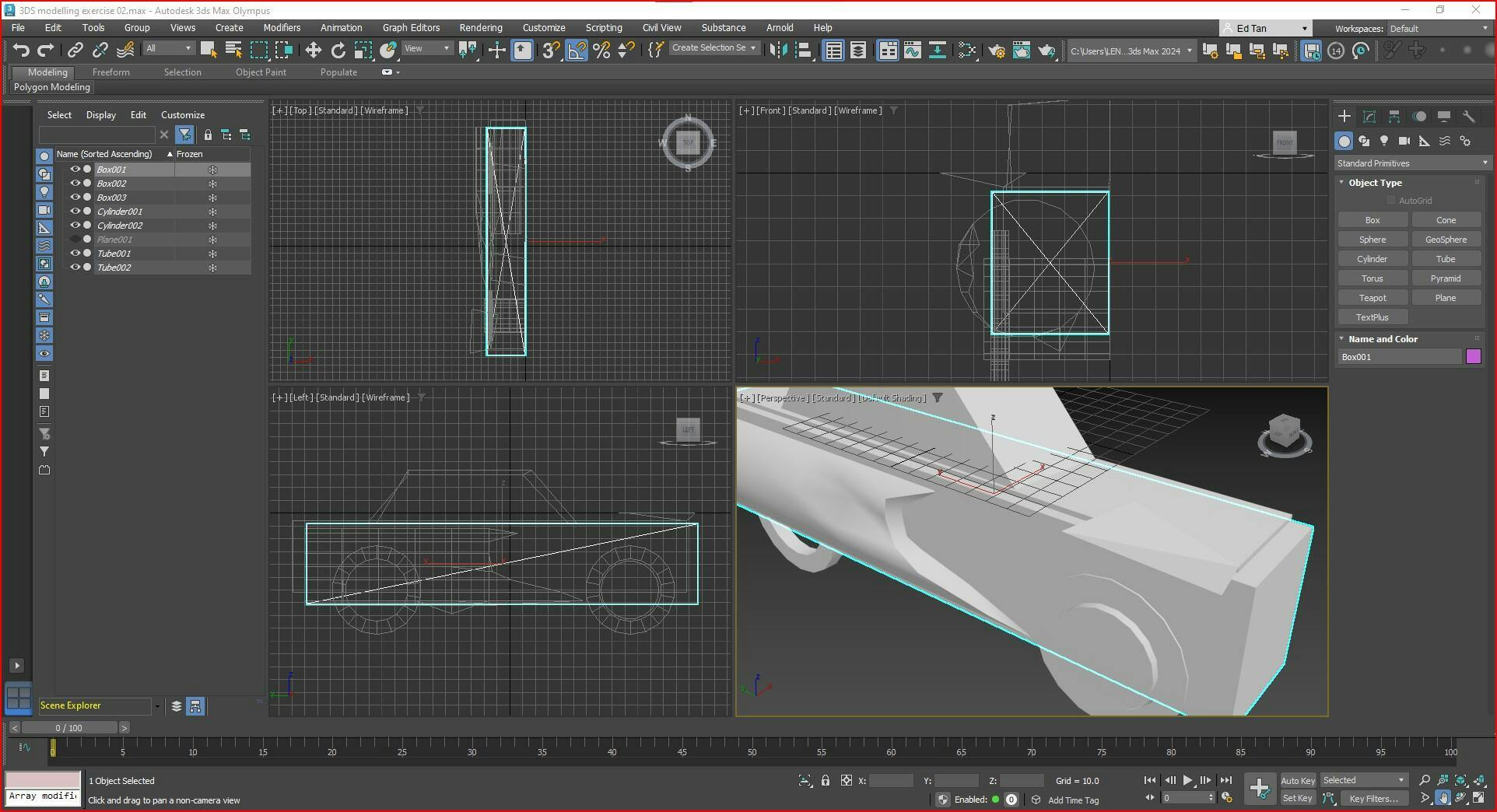
Task: Open the Modifiers menu
Action: tap(282, 27)
